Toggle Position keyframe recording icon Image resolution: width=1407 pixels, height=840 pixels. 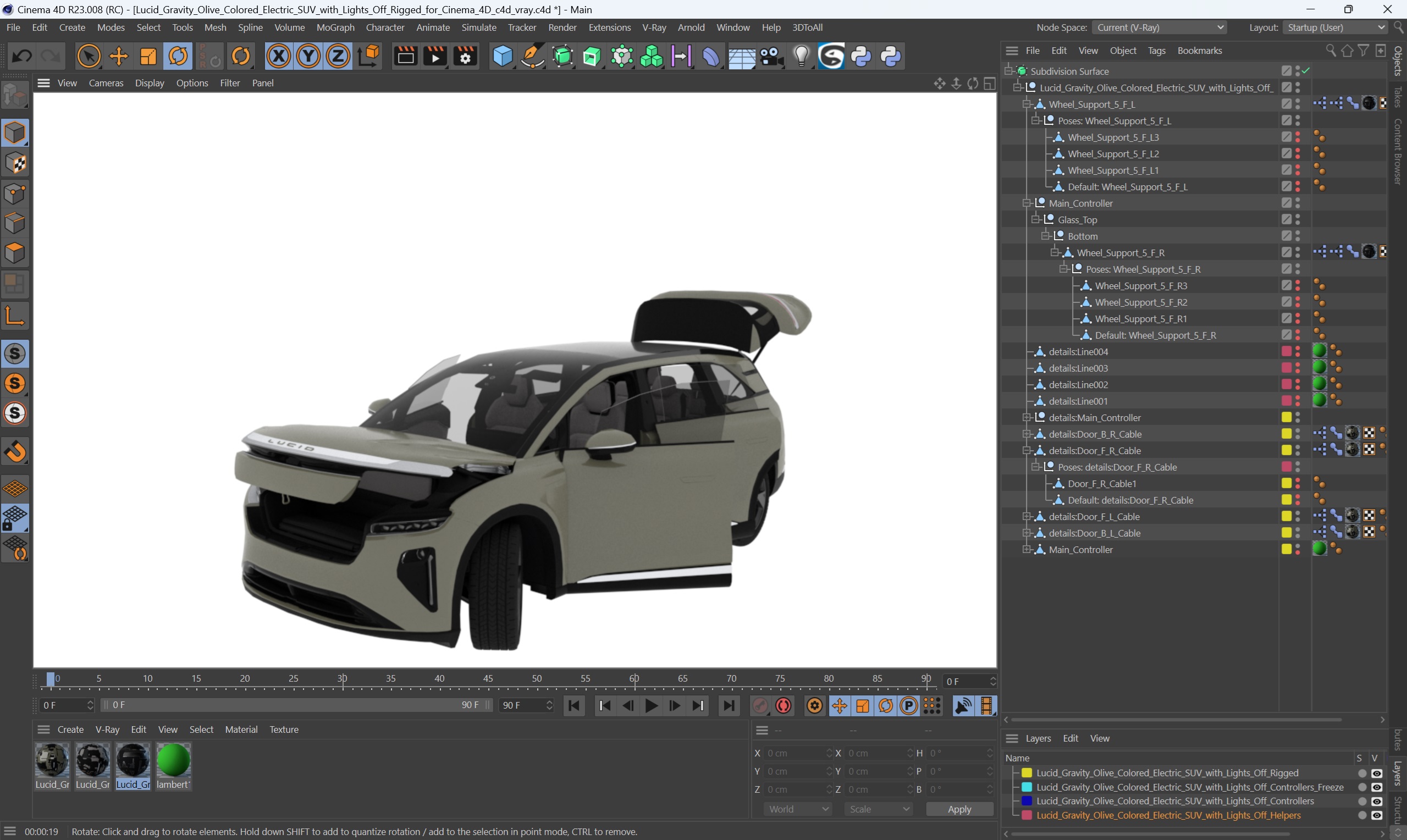coord(839,705)
